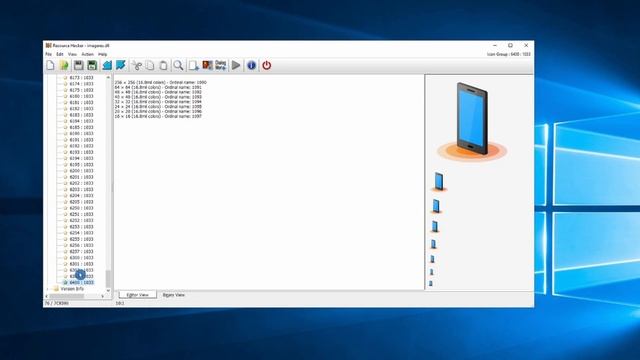Open the File menu
This screenshot has width=640, height=360.
click(x=49, y=54)
